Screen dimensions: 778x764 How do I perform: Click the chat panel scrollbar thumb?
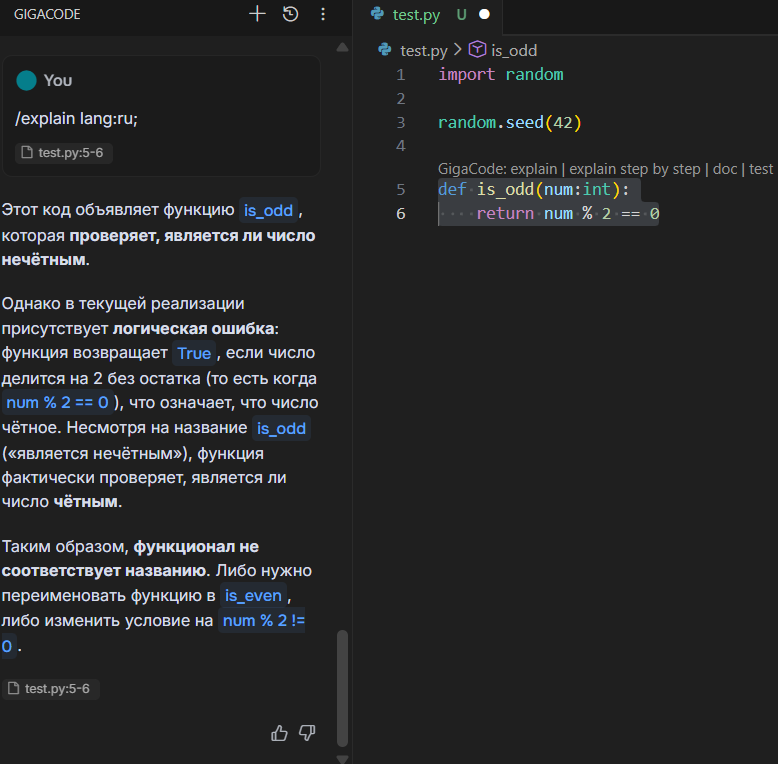coord(343,688)
